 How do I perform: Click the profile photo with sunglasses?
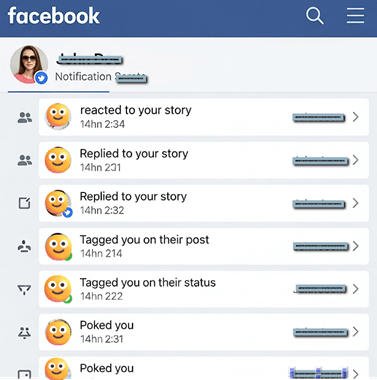[29, 64]
